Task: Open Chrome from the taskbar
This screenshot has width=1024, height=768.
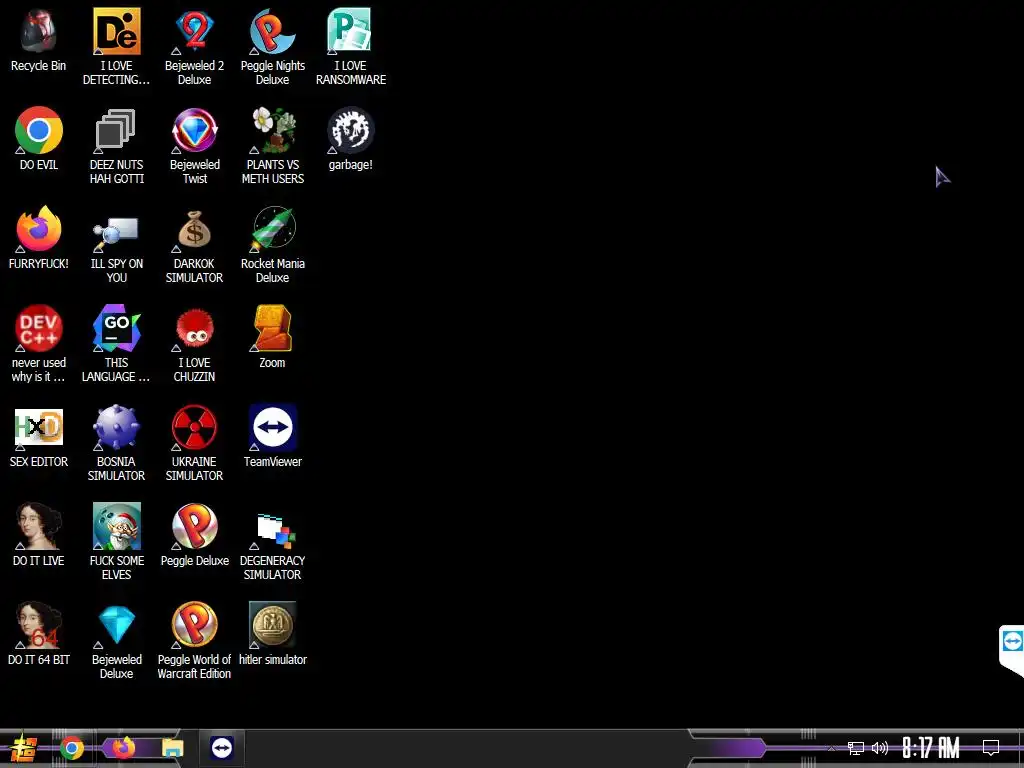Action: [x=72, y=748]
